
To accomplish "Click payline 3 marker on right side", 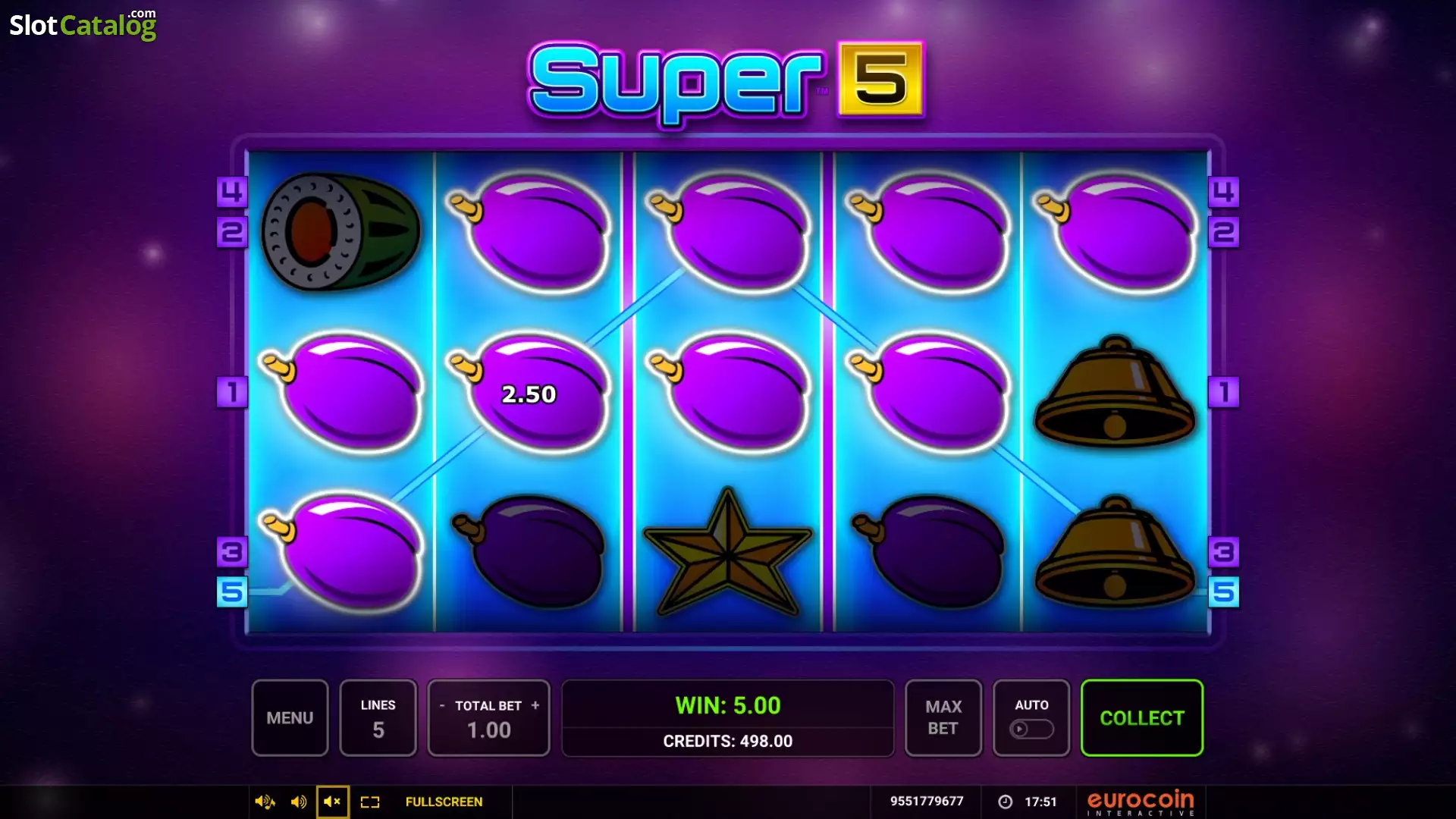I will (1223, 552).
